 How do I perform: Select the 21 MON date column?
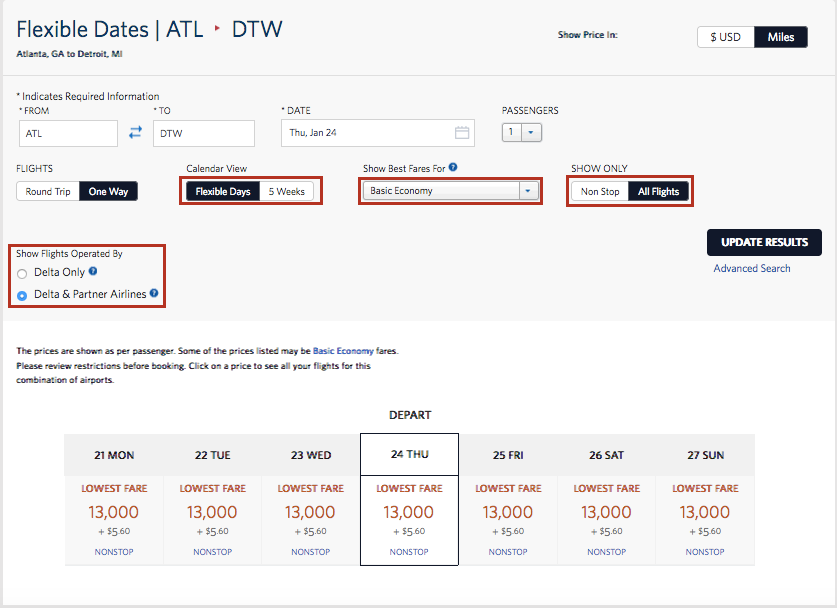(x=114, y=455)
